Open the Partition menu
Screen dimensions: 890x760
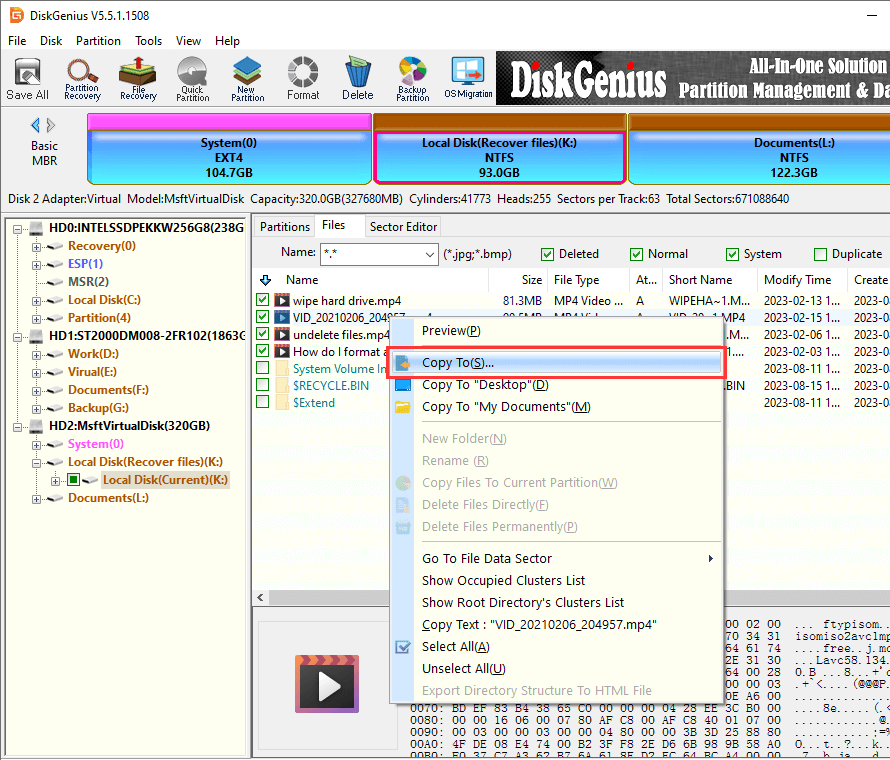(98, 41)
